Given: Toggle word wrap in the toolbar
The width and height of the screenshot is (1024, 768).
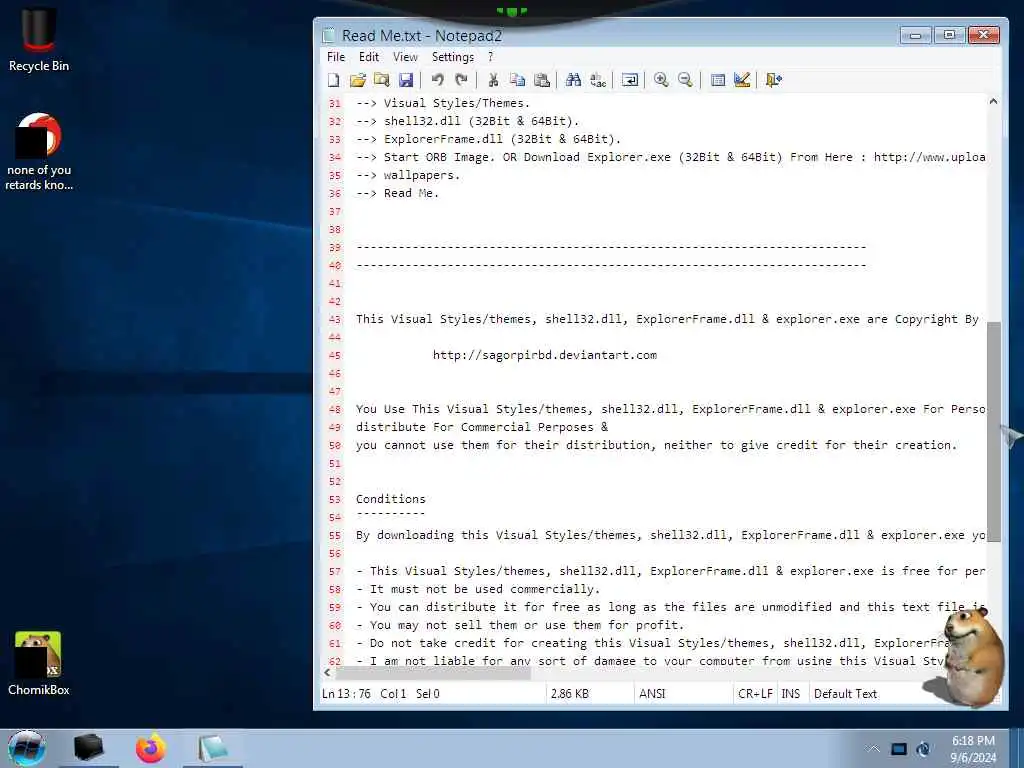Looking at the screenshot, I should (630, 80).
